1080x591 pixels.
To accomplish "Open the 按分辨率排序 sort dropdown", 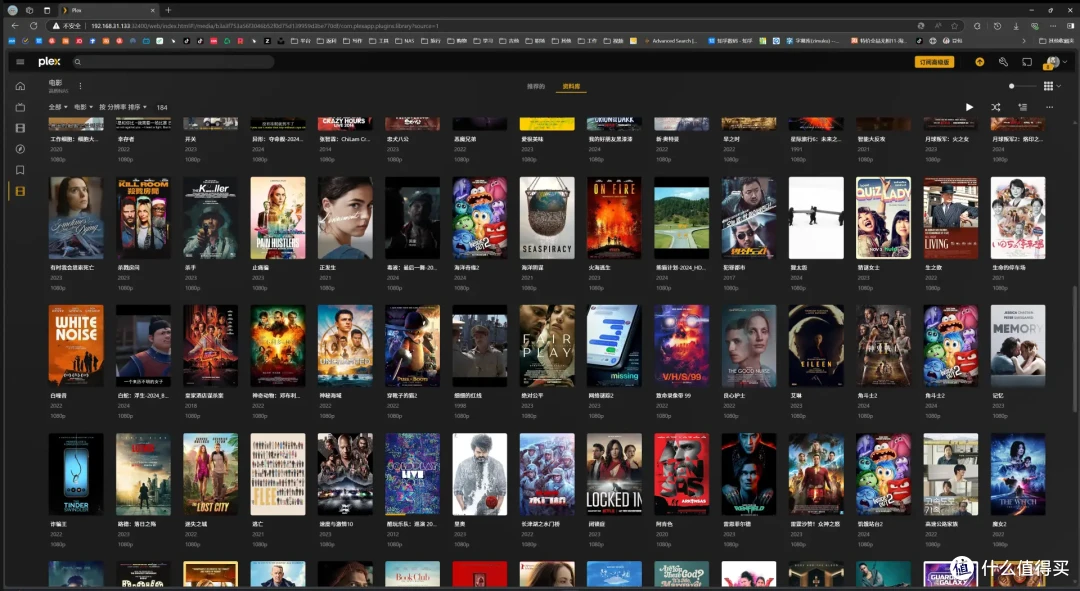I will (x=123, y=107).
